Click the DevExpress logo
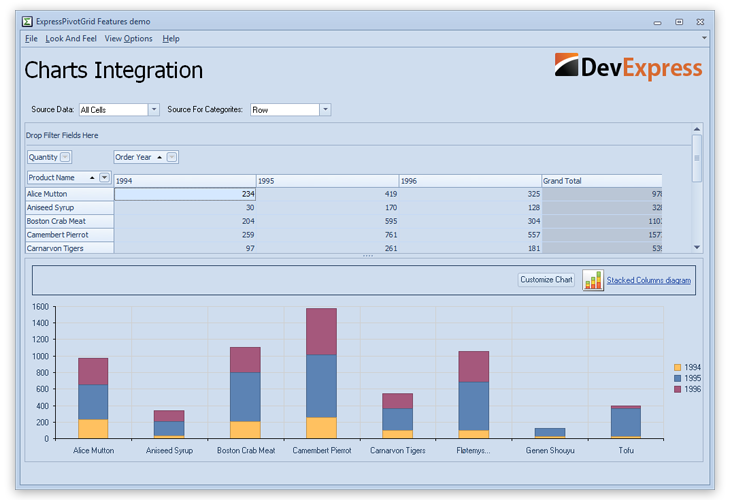The image size is (730, 500). (628, 68)
